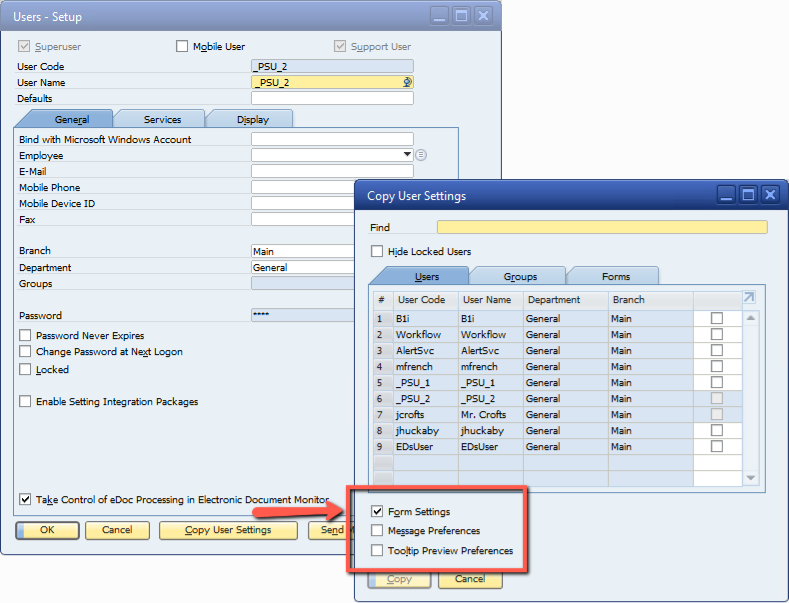Maximize the Users - Setup window
Screen dimensions: 789x603
461,16
